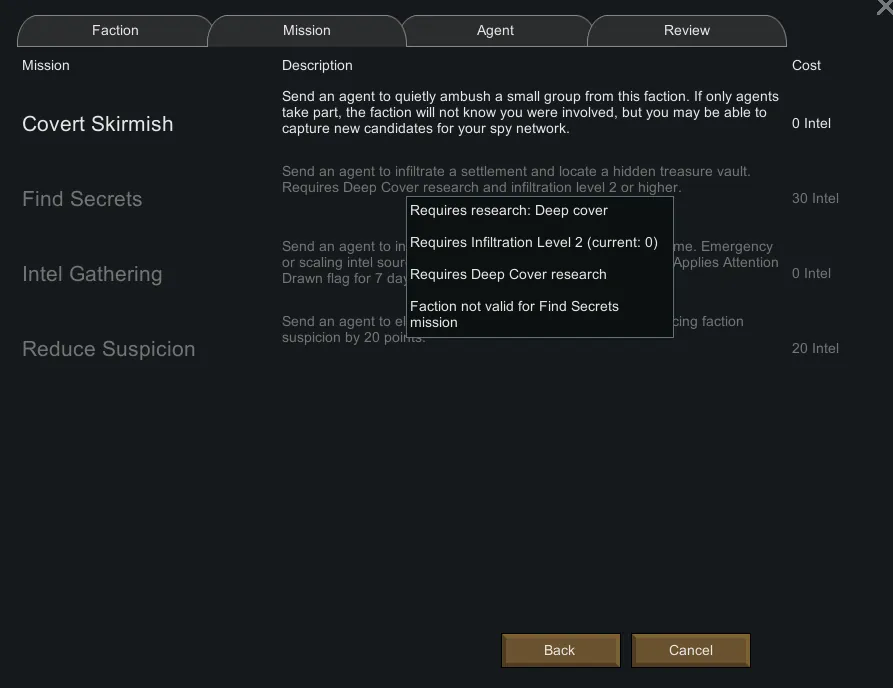Image resolution: width=893 pixels, height=688 pixels.
Task: Click the Mission column header
Action: tap(46, 66)
